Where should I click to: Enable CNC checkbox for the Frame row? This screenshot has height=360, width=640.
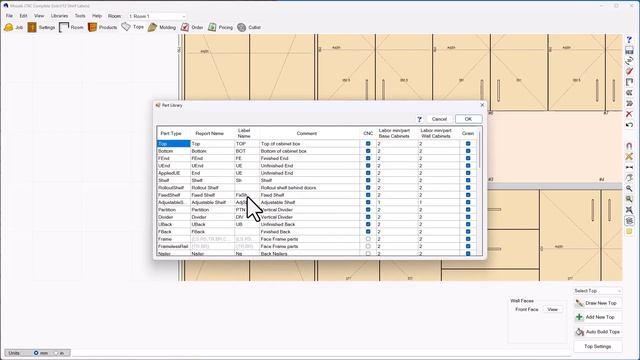pos(368,239)
